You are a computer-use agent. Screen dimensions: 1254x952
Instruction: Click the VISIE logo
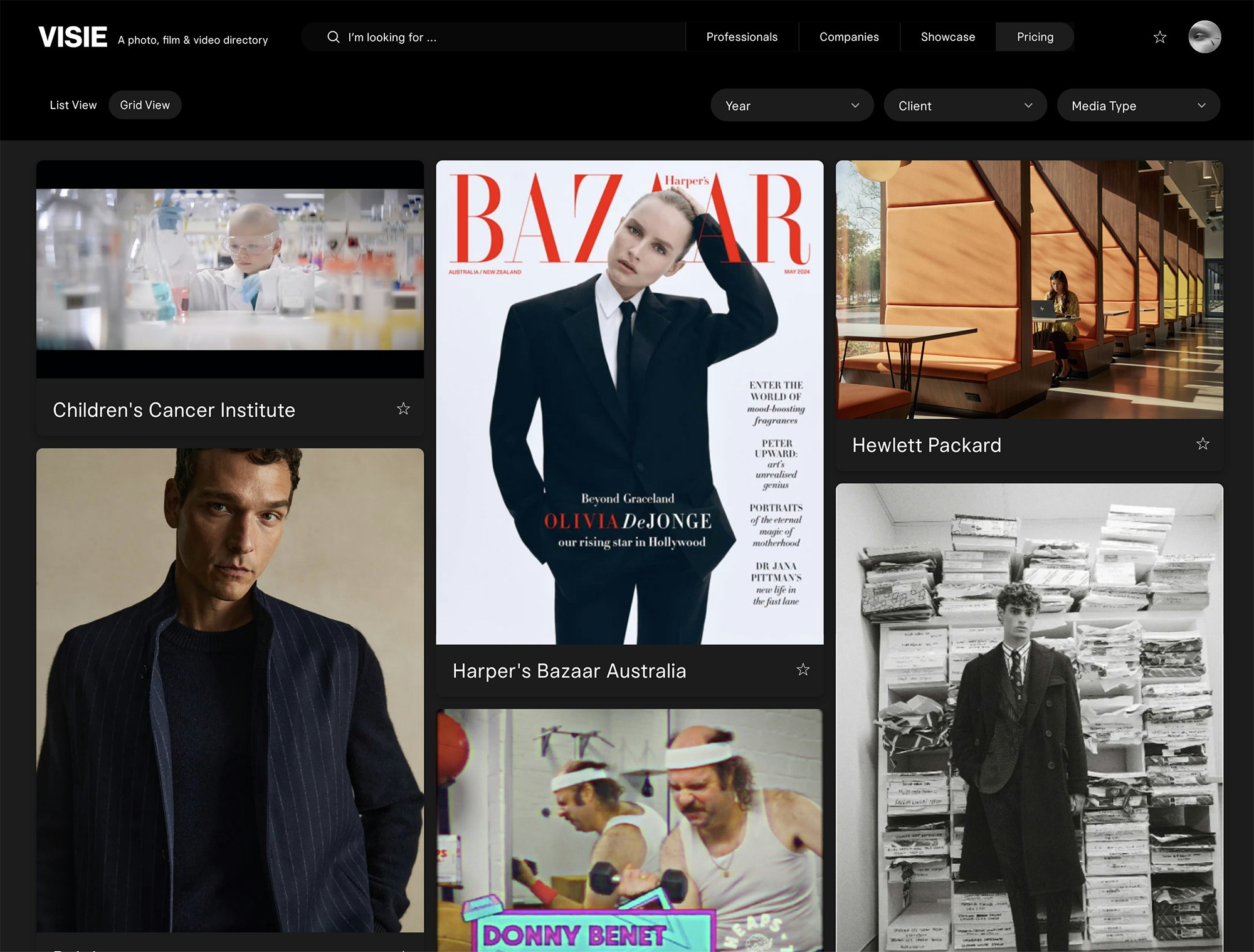tap(73, 37)
